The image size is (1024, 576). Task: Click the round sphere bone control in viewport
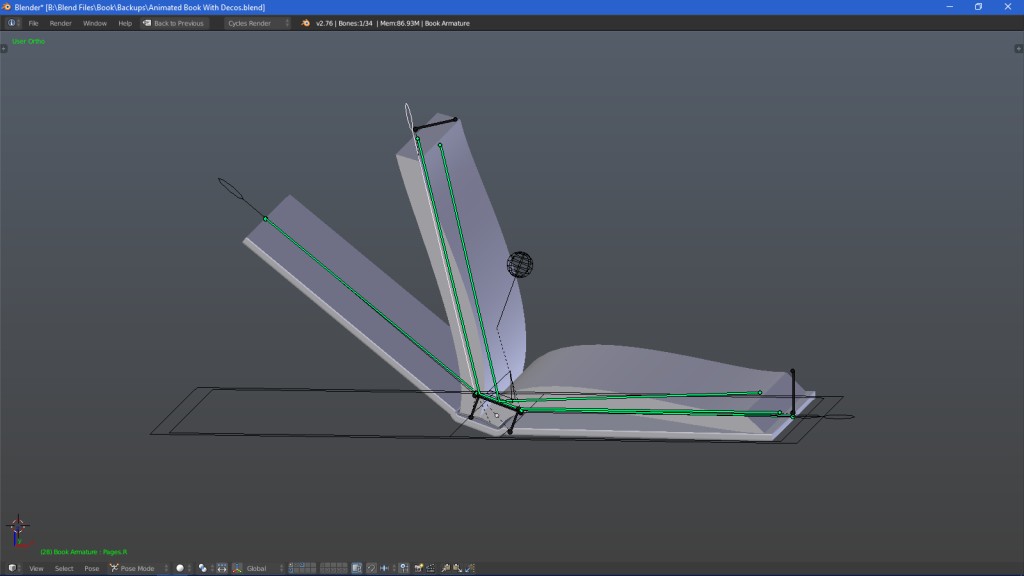pyautogui.click(x=519, y=264)
